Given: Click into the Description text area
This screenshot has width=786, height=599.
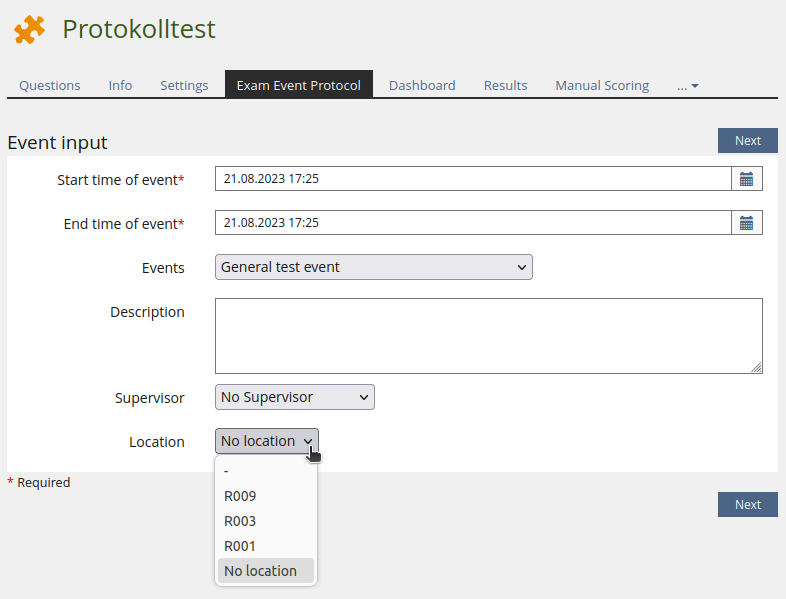Looking at the screenshot, I should coord(488,335).
